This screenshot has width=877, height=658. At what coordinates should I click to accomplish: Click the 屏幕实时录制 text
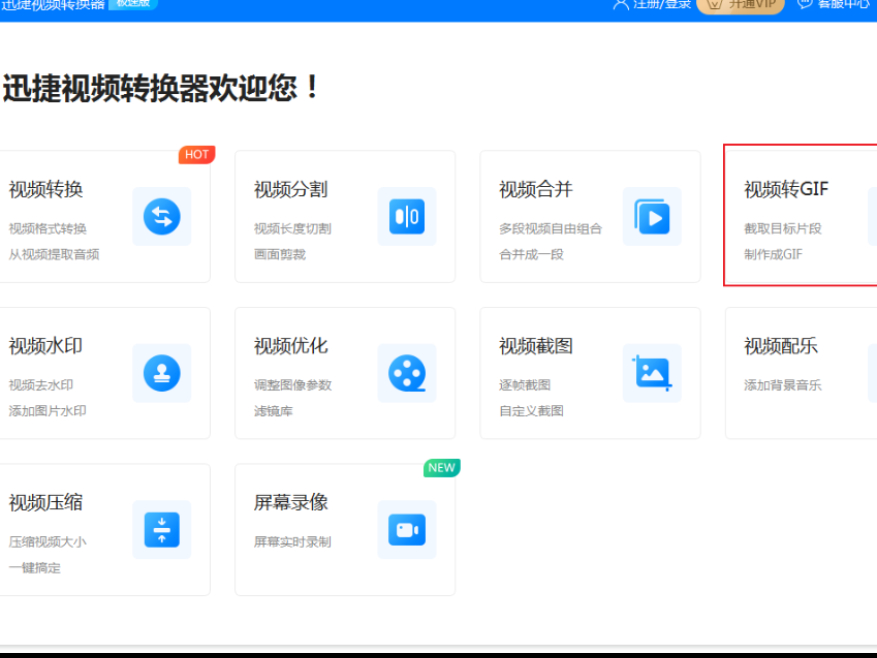(293, 542)
